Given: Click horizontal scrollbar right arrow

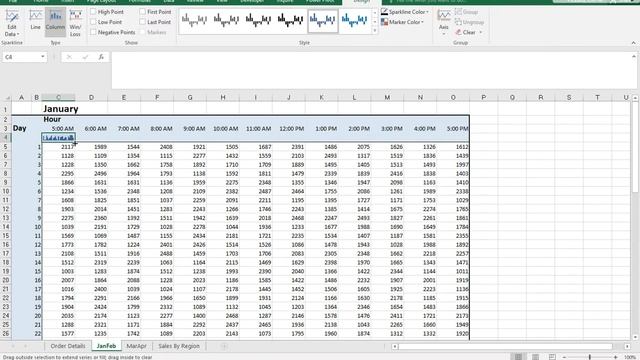Looking at the screenshot, I should point(627,347).
